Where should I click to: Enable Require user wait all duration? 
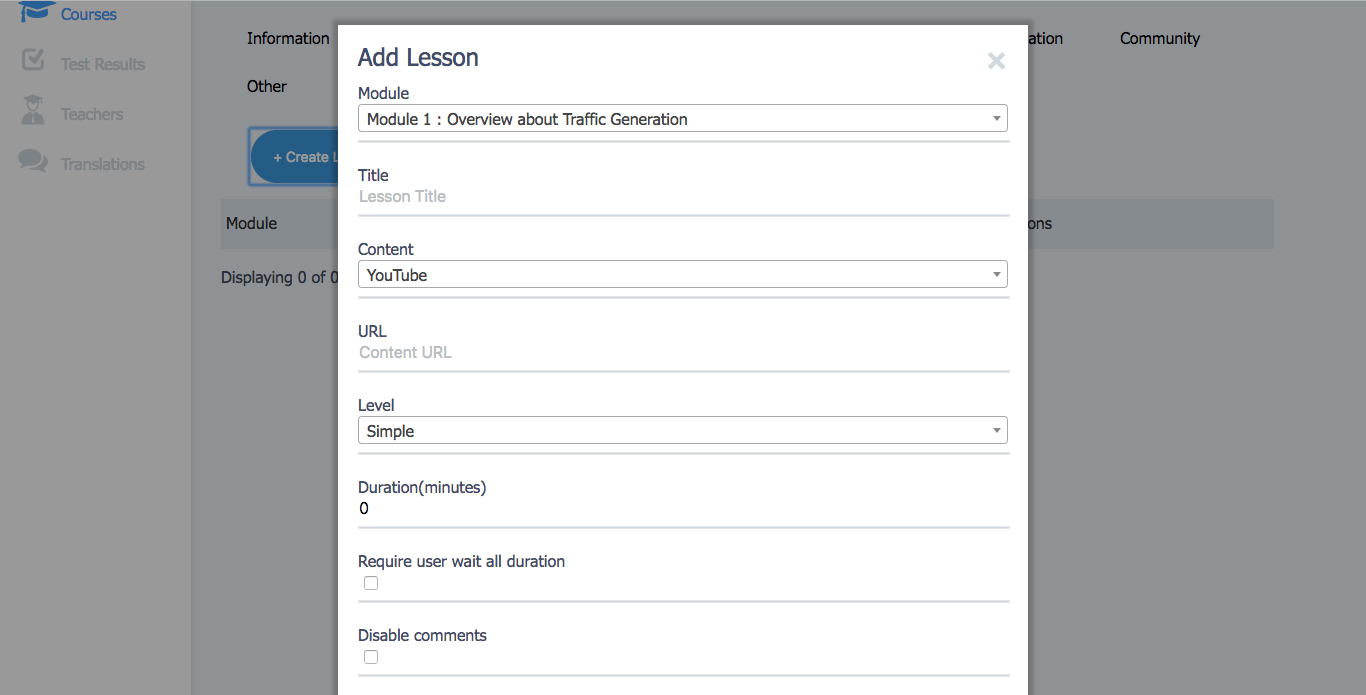point(371,583)
